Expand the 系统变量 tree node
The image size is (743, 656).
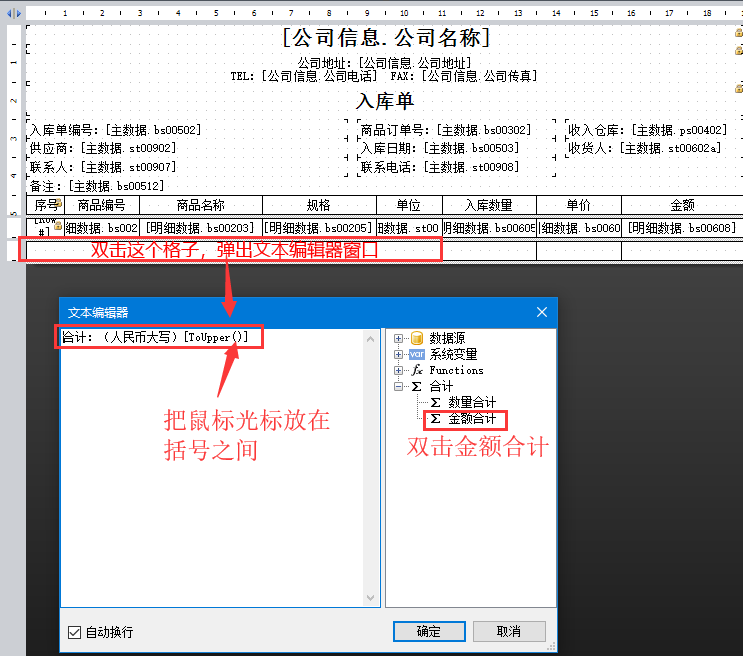[x=399, y=354]
